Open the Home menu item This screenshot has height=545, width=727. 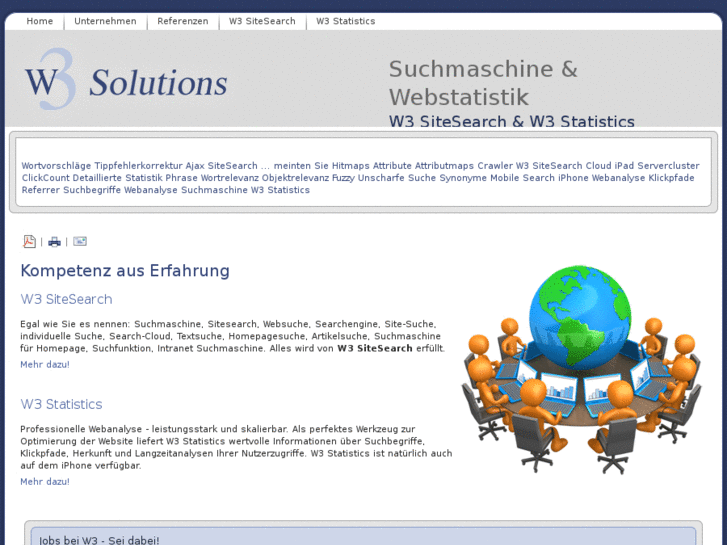point(39,21)
